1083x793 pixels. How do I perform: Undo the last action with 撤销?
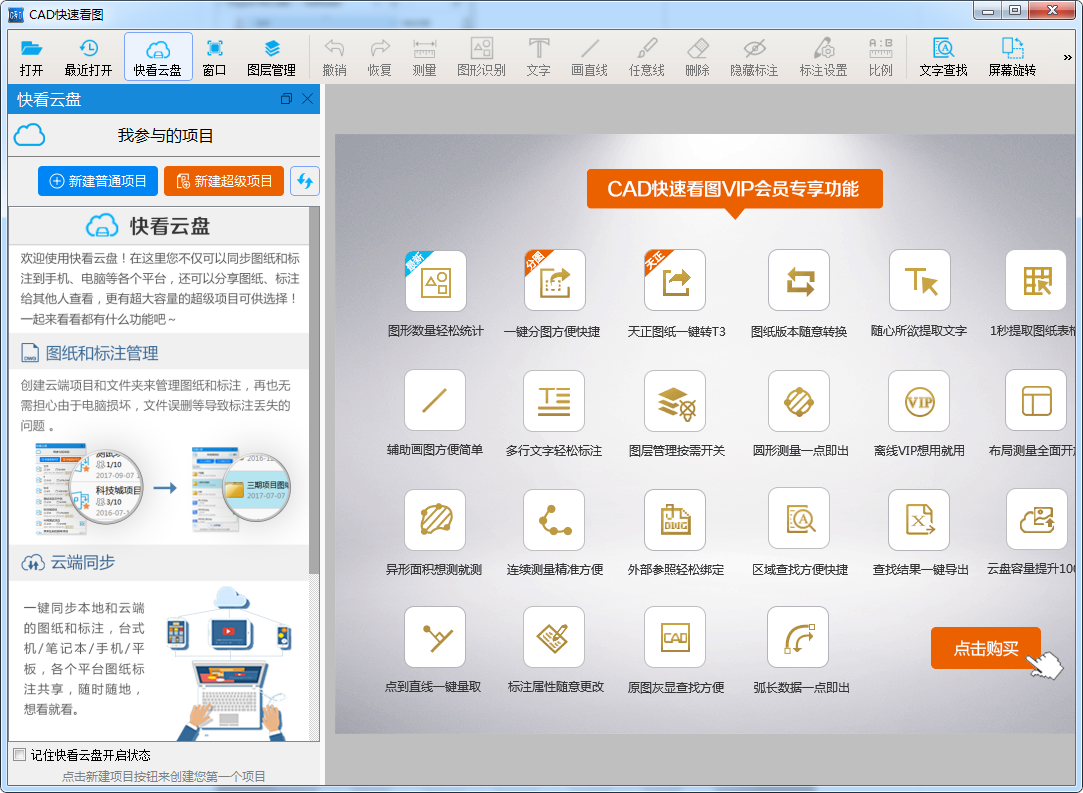pos(334,56)
